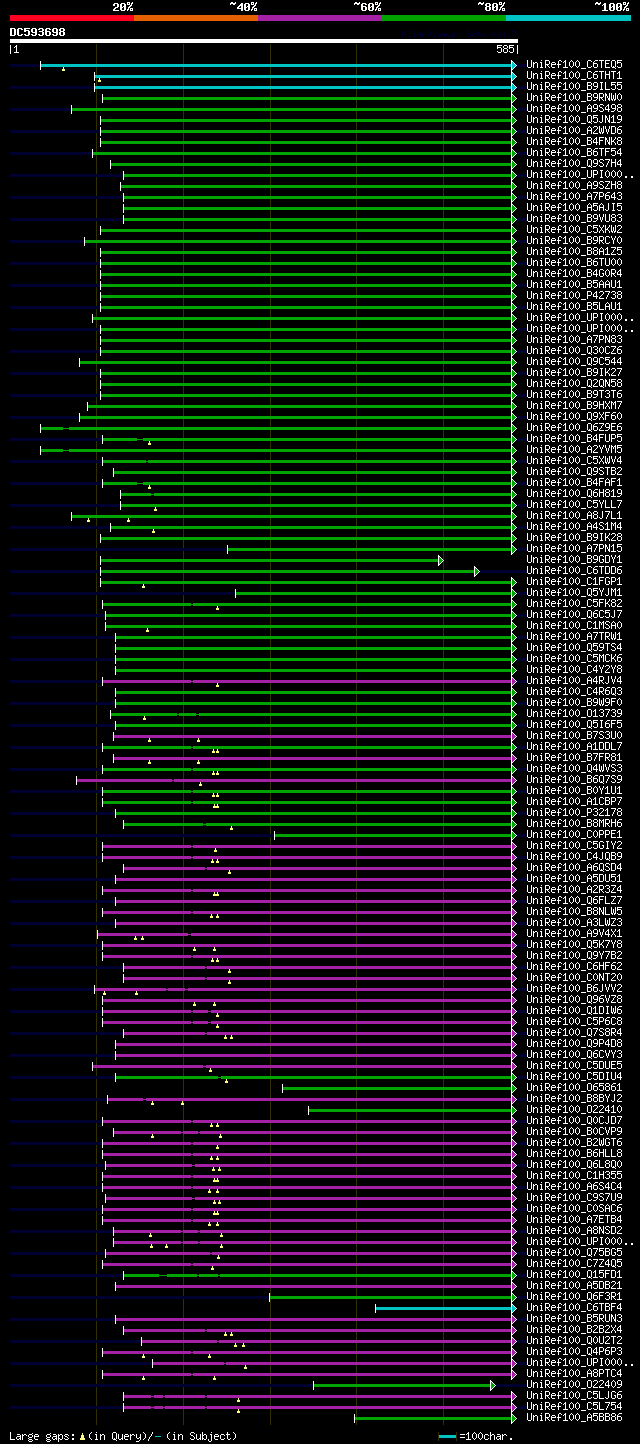Select label UniRef100_C6HF62
This screenshot has width=640, height=1444.
[x=574, y=966]
